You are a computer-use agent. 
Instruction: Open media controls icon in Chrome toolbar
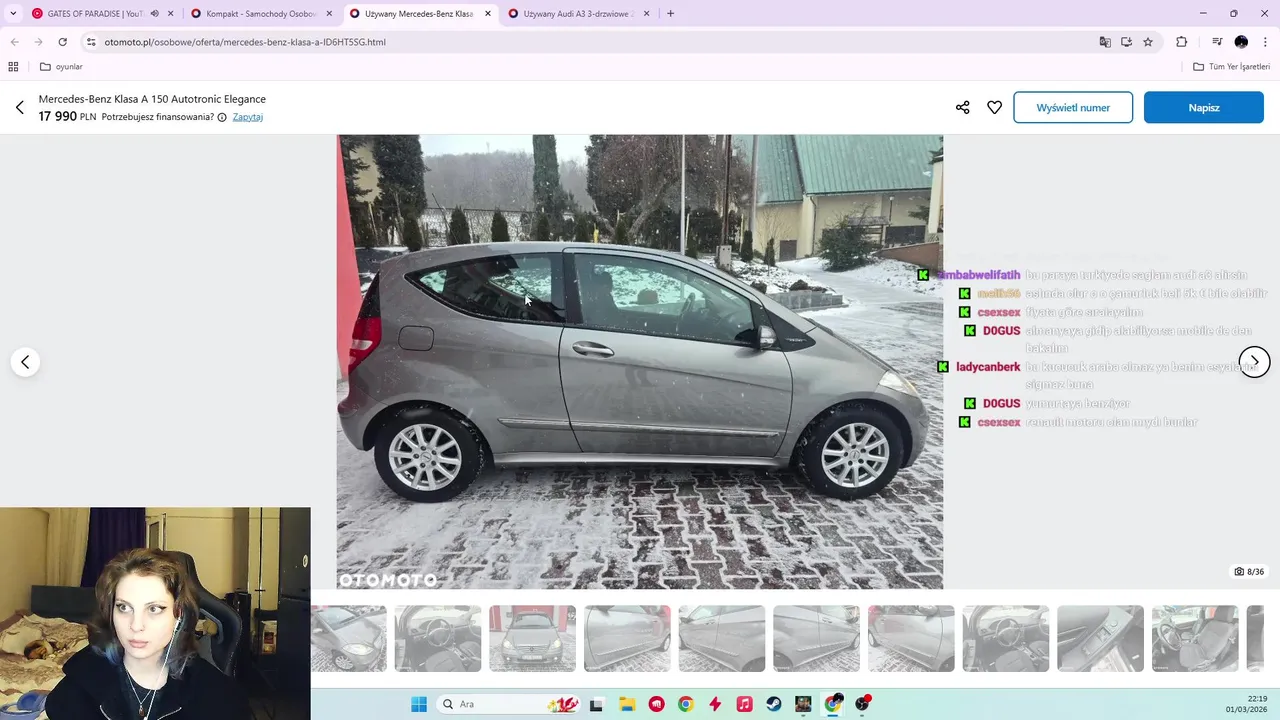point(1217,42)
